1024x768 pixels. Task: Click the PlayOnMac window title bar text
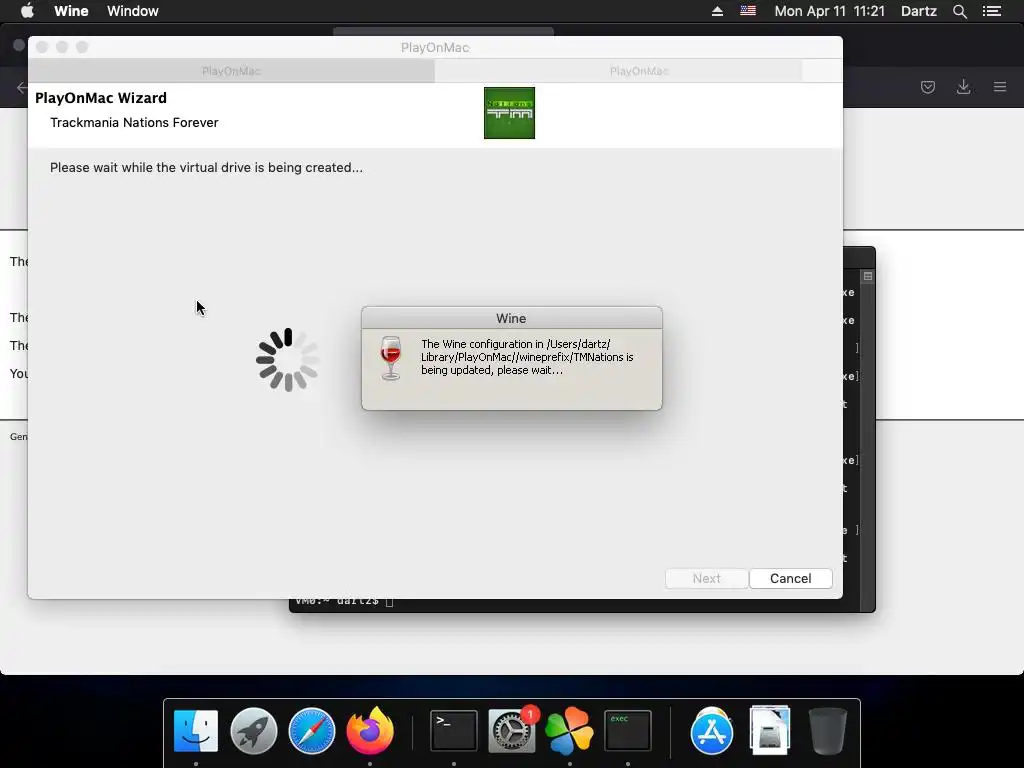pos(435,48)
